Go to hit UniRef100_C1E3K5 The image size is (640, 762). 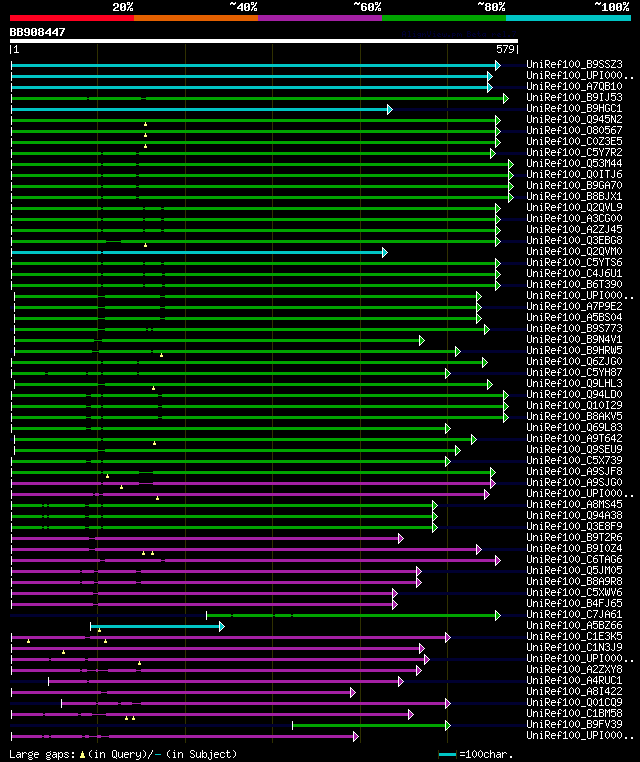(x=574, y=636)
